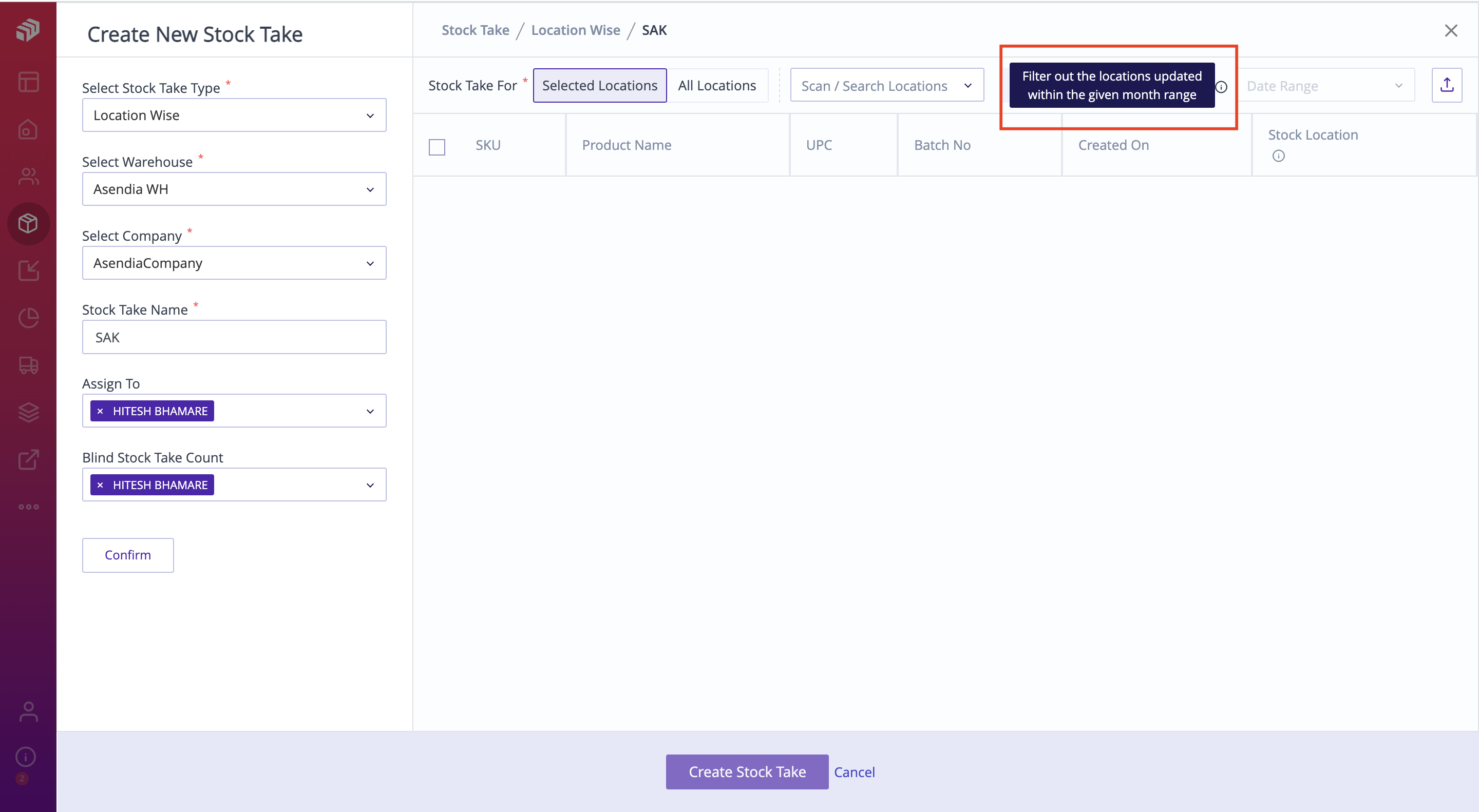The height and width of the screenshot is (812, 1479).
Task: Click the UPC column header
Action: (819, 145)
